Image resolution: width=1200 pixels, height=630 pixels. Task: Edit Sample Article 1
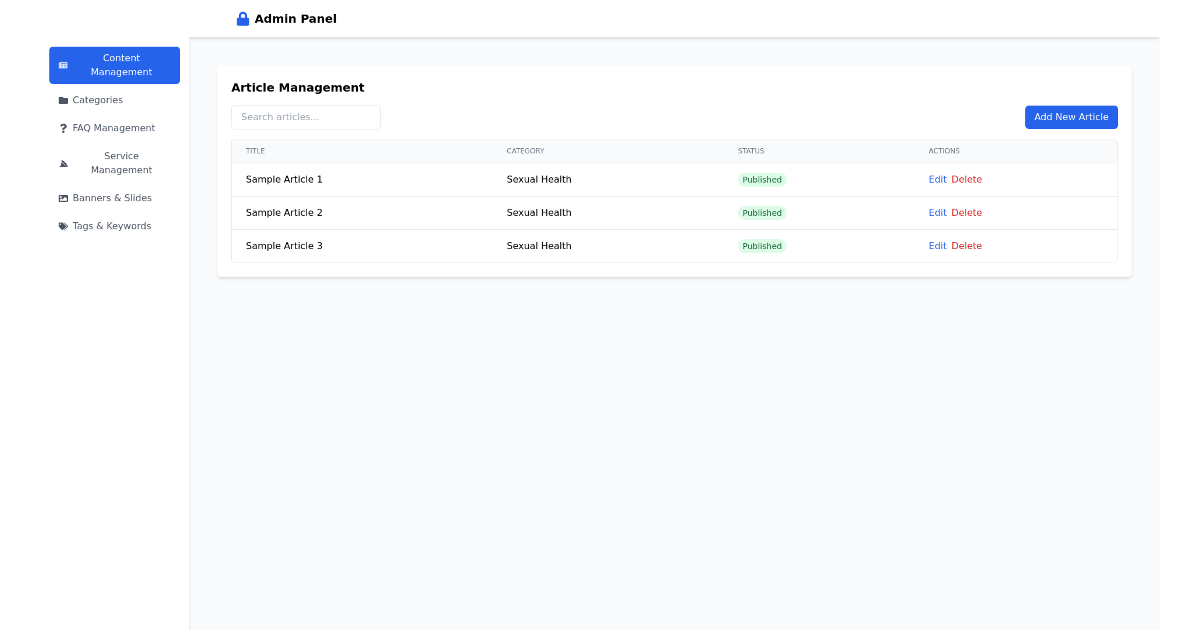937,179
